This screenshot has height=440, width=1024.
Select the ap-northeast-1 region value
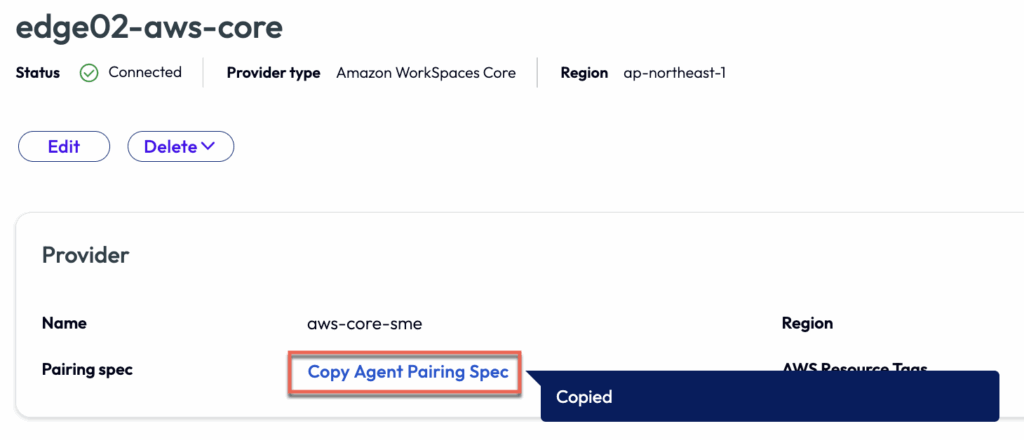pyautogui.click(x=674, y=73)
